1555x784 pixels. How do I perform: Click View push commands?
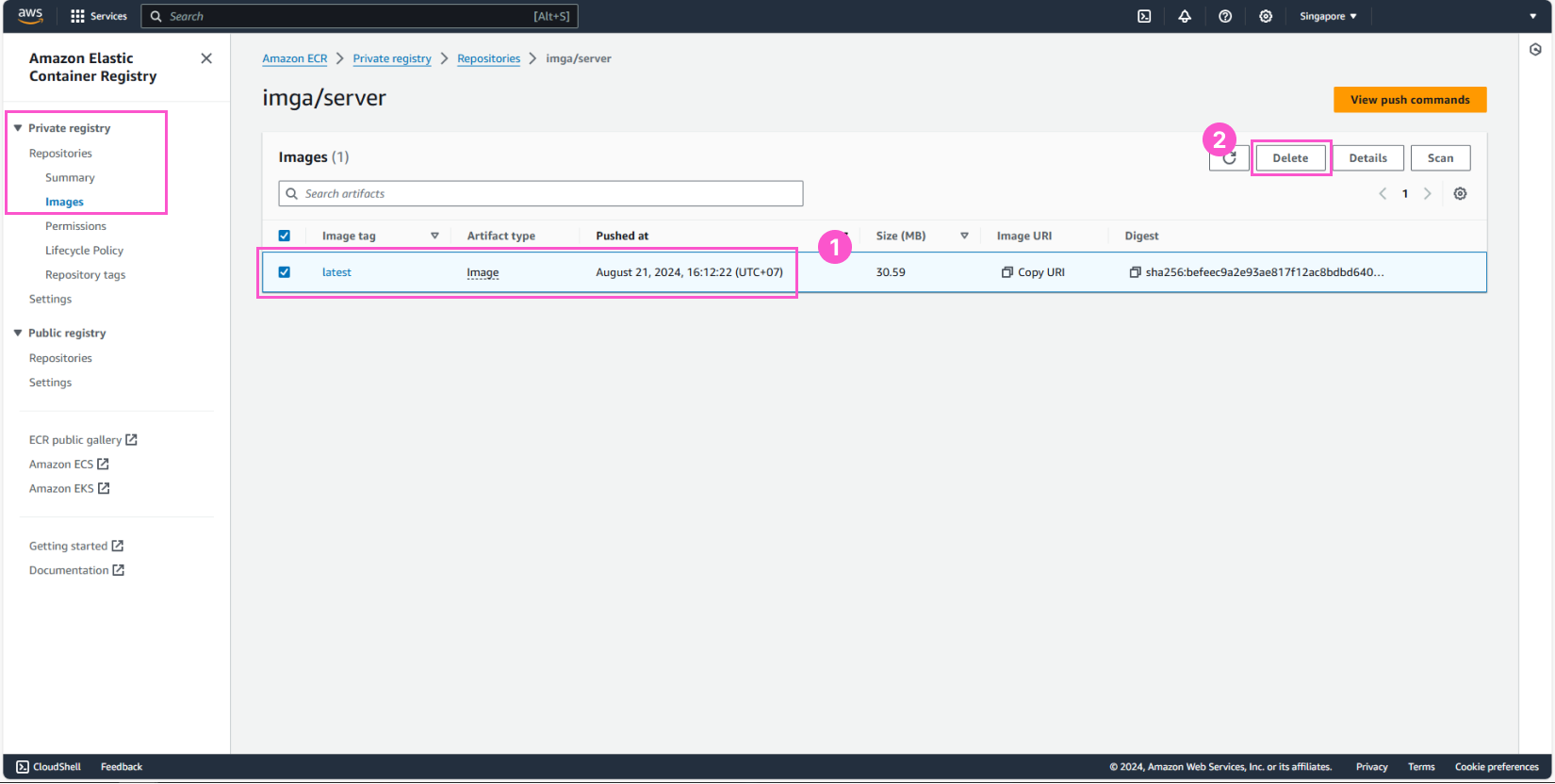[x=1410, y=100]
